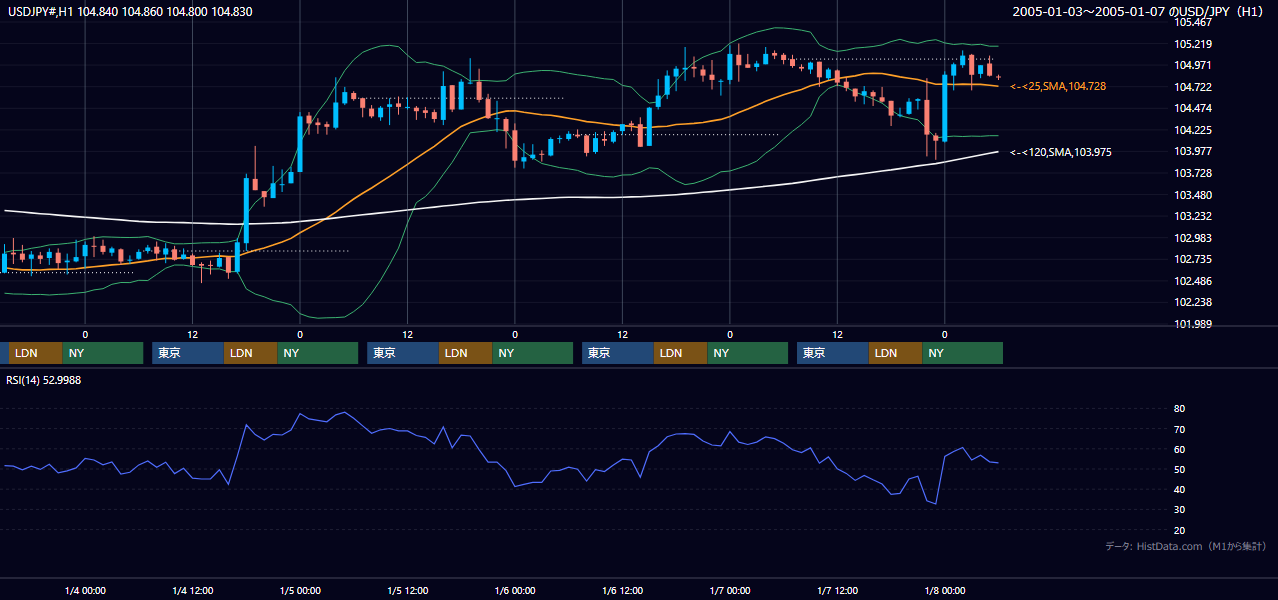The image size is (1278, 600).
Task: Select the 1/8 00:00 date label
Action: click(x=945, y=591)
